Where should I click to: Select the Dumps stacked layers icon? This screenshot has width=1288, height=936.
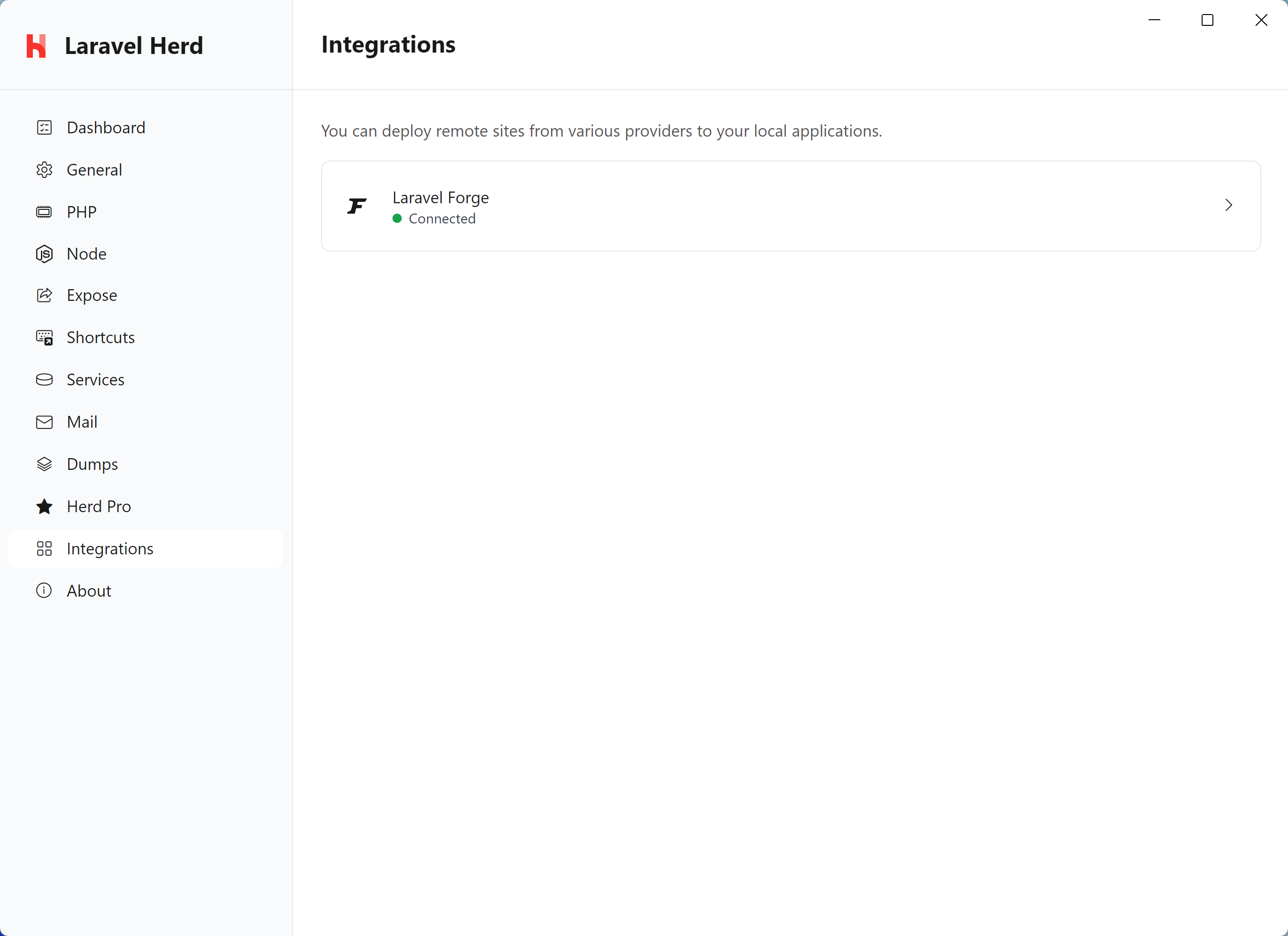pyautogui.click(x=44, y=463)
